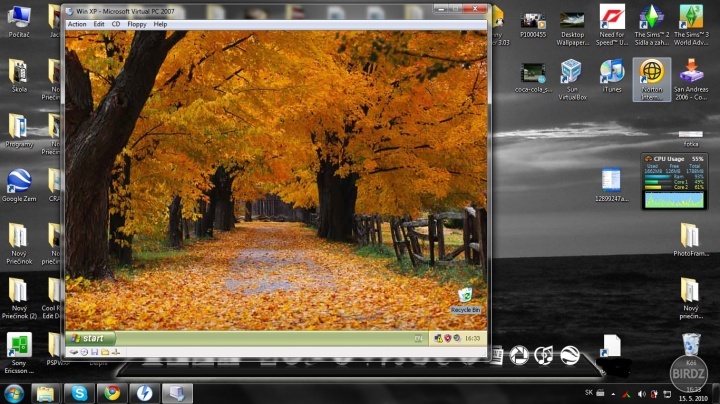This screenshot has width=720, height=404.
Task: Launch Sony Ericsson shortcut on desktop
Action: [19, 353]
